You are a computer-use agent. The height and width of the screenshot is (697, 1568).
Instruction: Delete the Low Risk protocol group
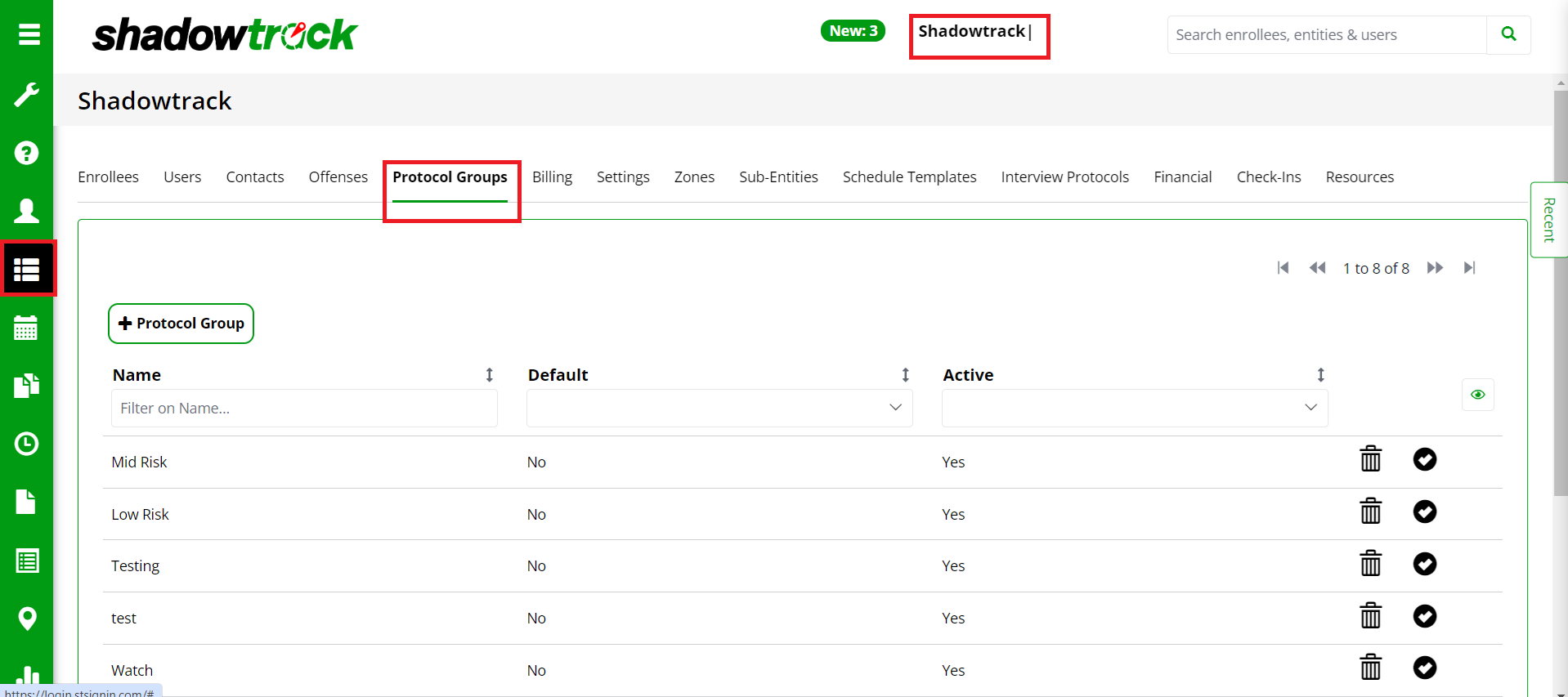(1370, 512)
